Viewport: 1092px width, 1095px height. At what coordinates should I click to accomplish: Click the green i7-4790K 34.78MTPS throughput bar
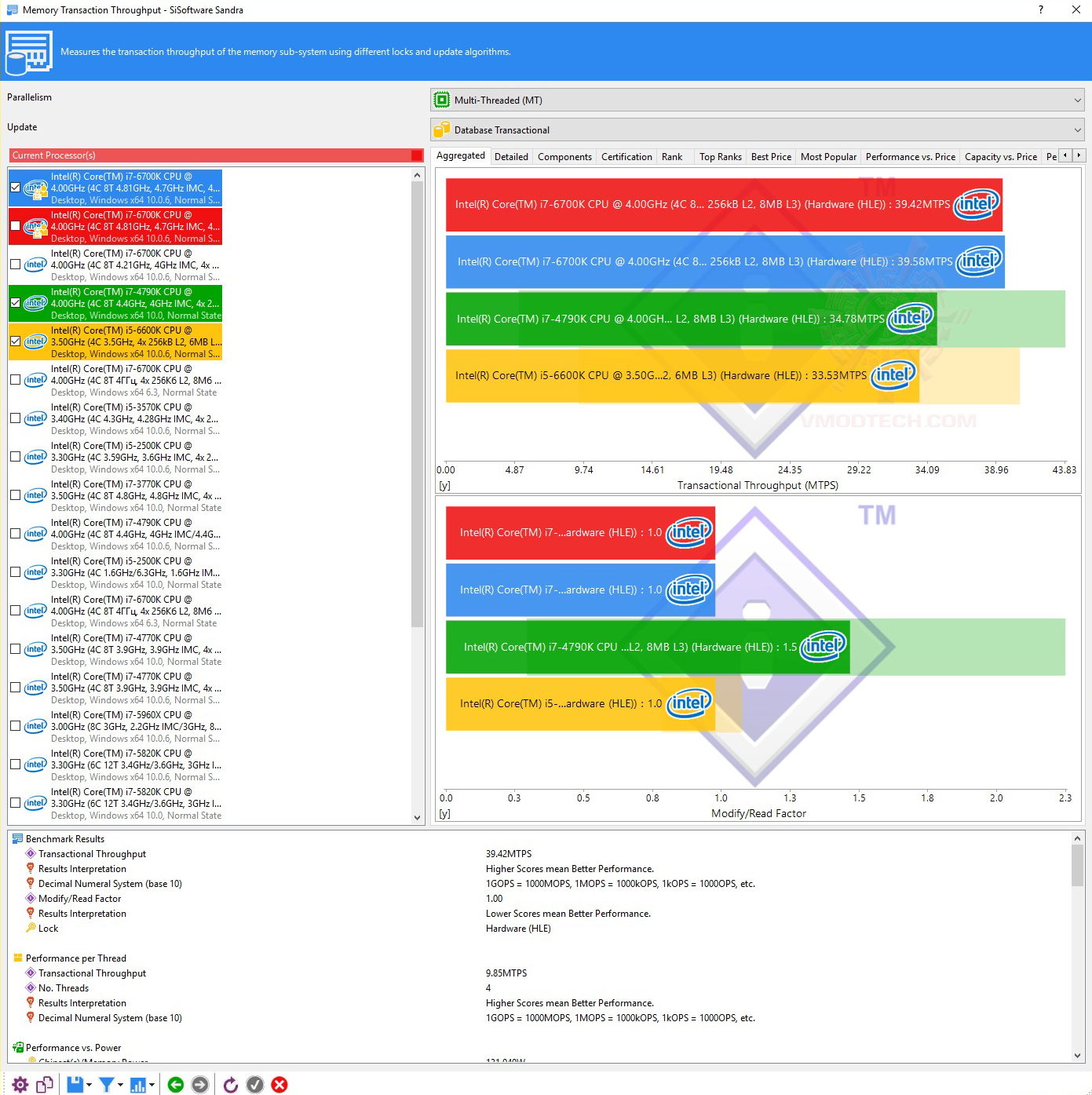(x=692, y=319)
